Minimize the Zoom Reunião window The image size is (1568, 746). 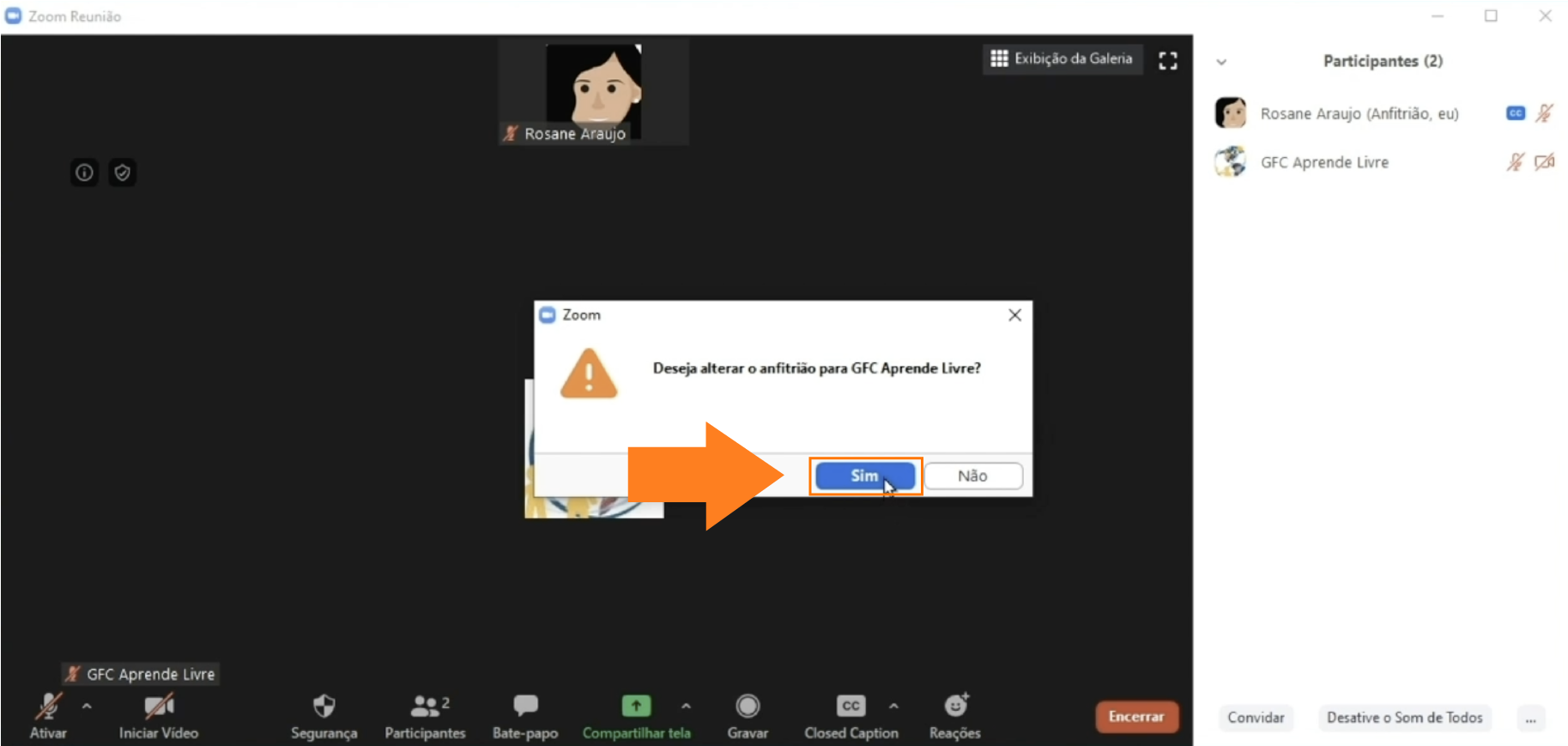[1438, 15]
